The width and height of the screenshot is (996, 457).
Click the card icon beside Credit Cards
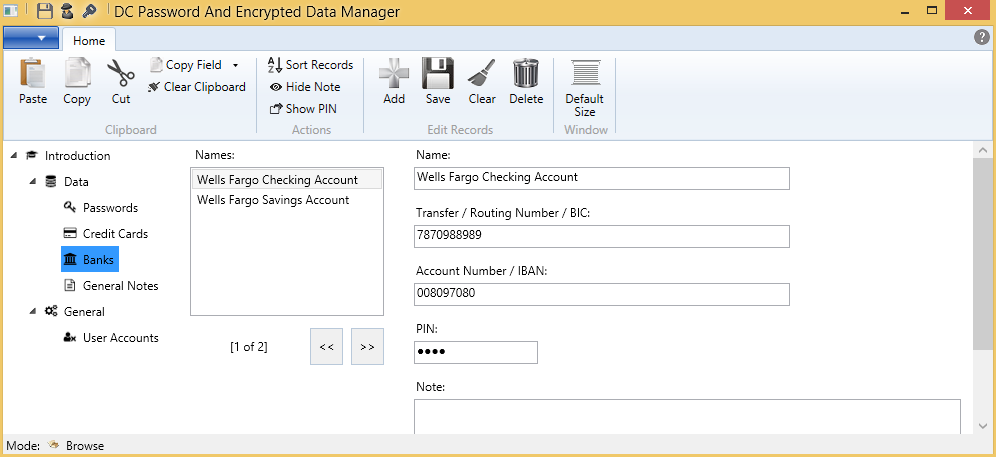pyautogui.click(x=70, y=233)
